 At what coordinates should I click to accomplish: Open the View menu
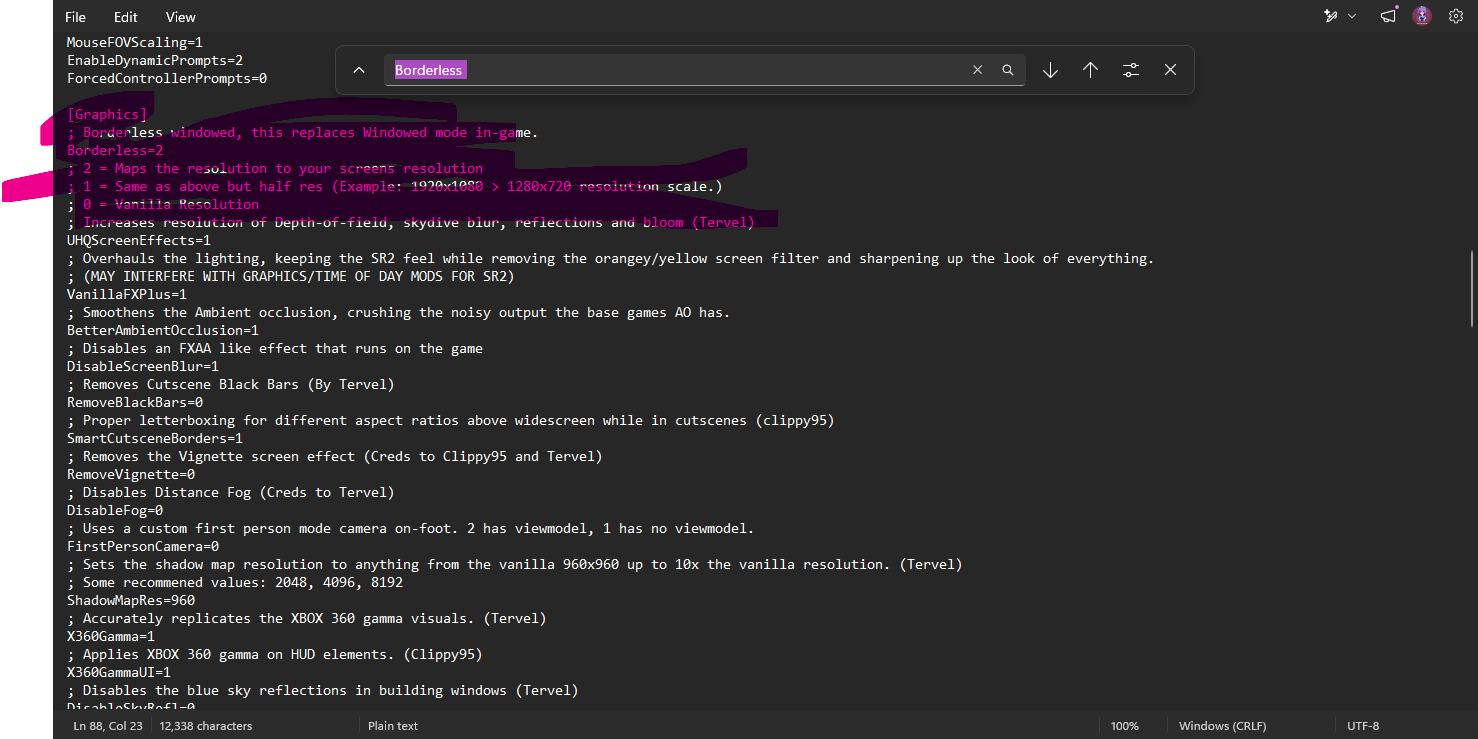click(x=181, y=17)
